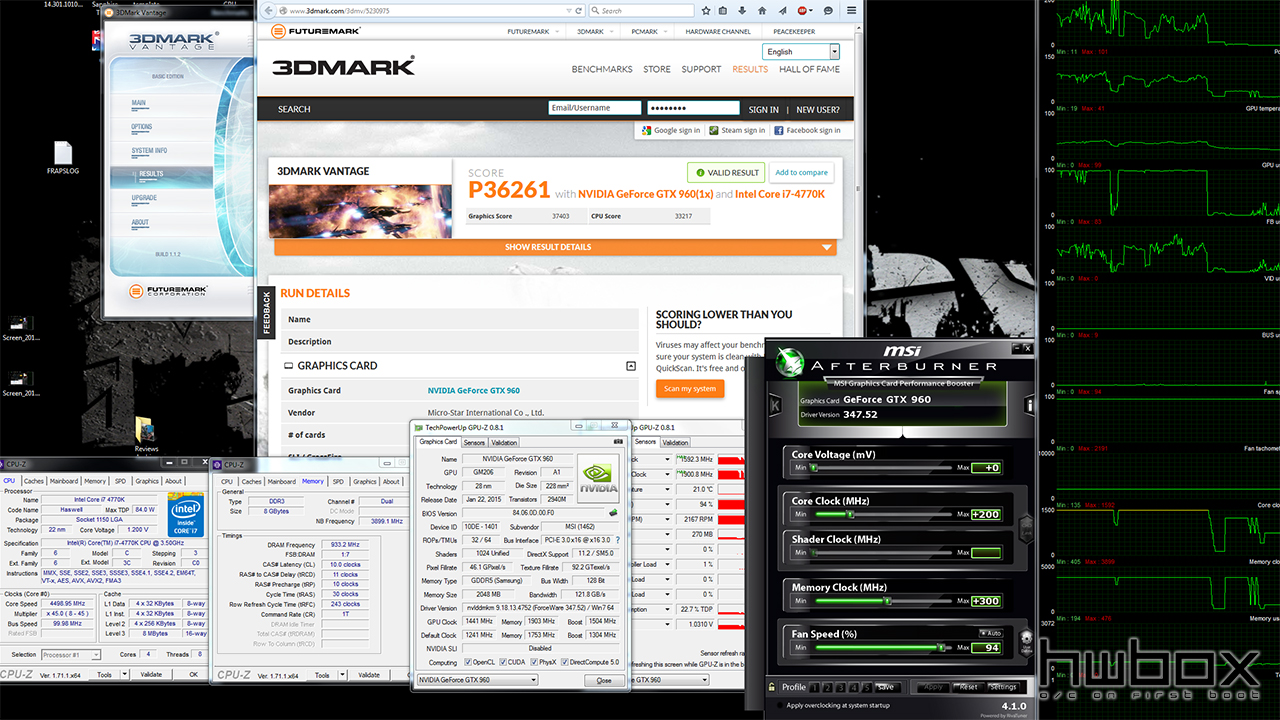Image resolution: width=1280 pixels, height=720 pixels.
Task: Click the GPU-Z bus interface question mark
Action: (x=617, y=539)
